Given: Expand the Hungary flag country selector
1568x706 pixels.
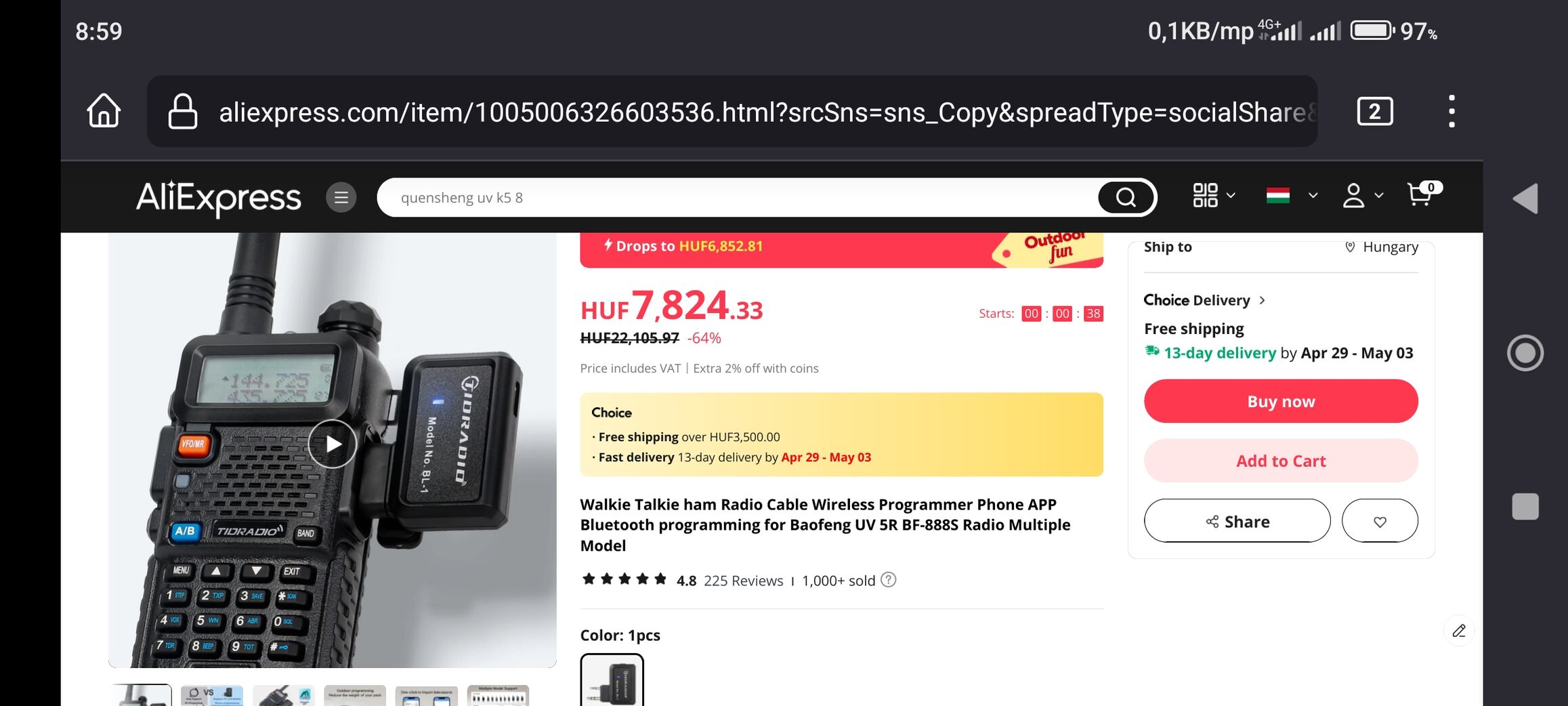Looking at the screenshot, I should click(x=1291, y=196).
